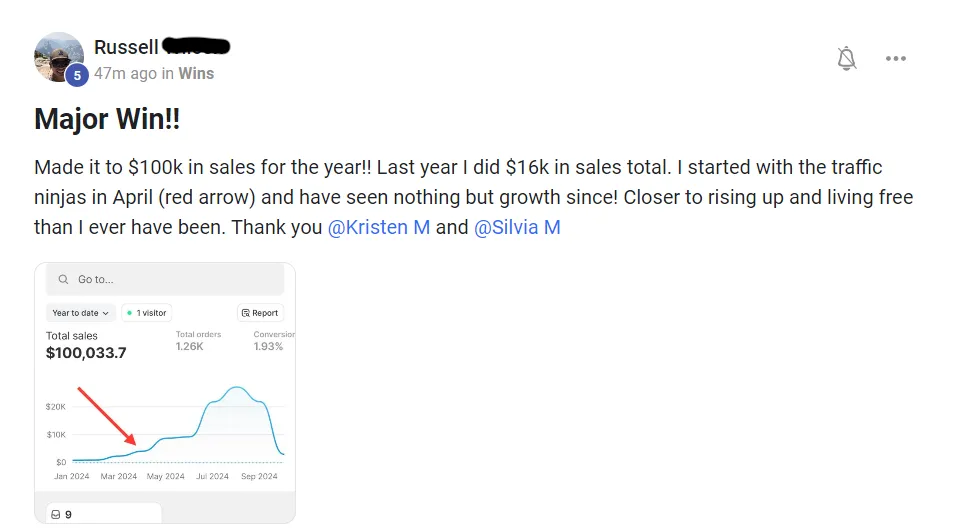Open the Wins category link

tap(196, 73)
